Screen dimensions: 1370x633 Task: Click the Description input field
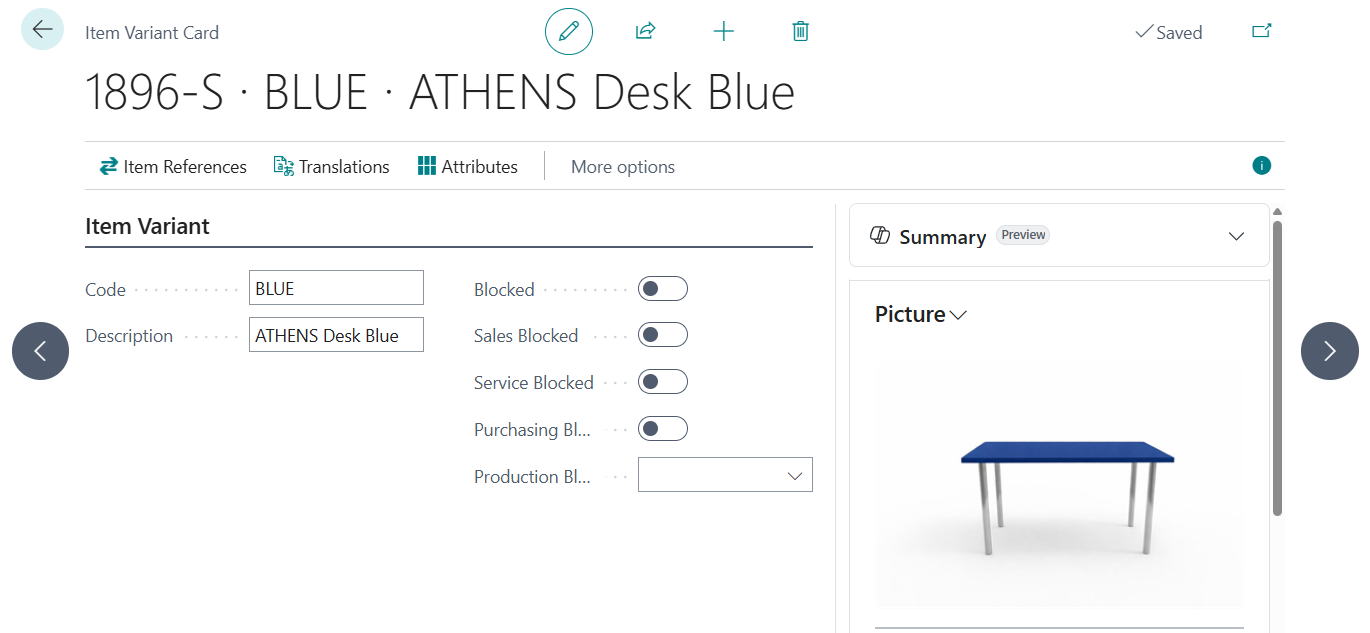[x=336, y=335]
